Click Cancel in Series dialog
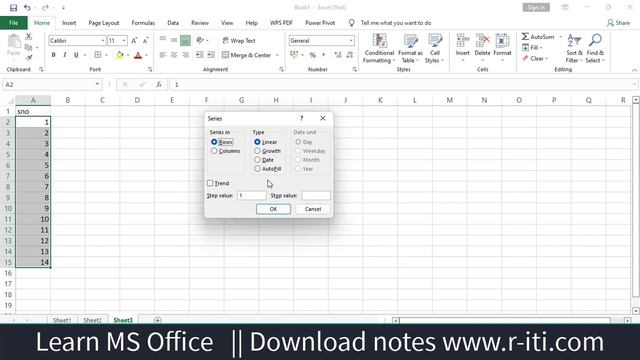The height and width of the screenshot is (360, 640). [313, 209]
